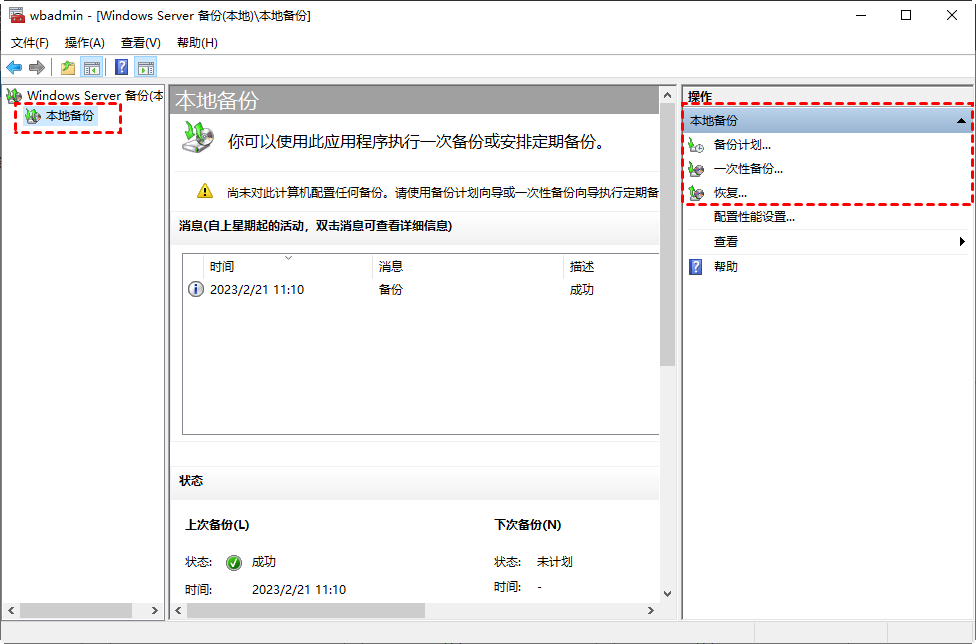This screenshot has width=976, height=644.
Task: Click the green success checkmark under 上次备份
Action: pos(234,562)
